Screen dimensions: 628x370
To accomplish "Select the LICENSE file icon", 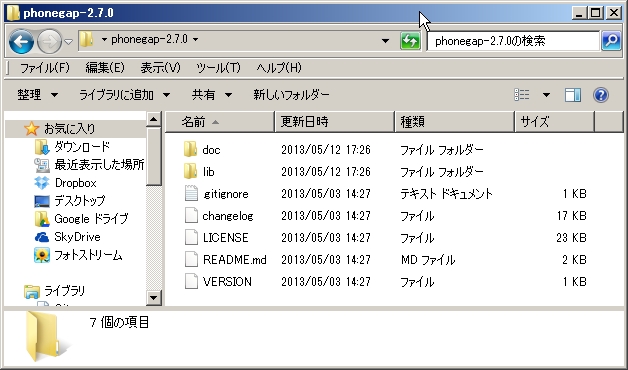I will pyautogui.click(x=191, y=237).
